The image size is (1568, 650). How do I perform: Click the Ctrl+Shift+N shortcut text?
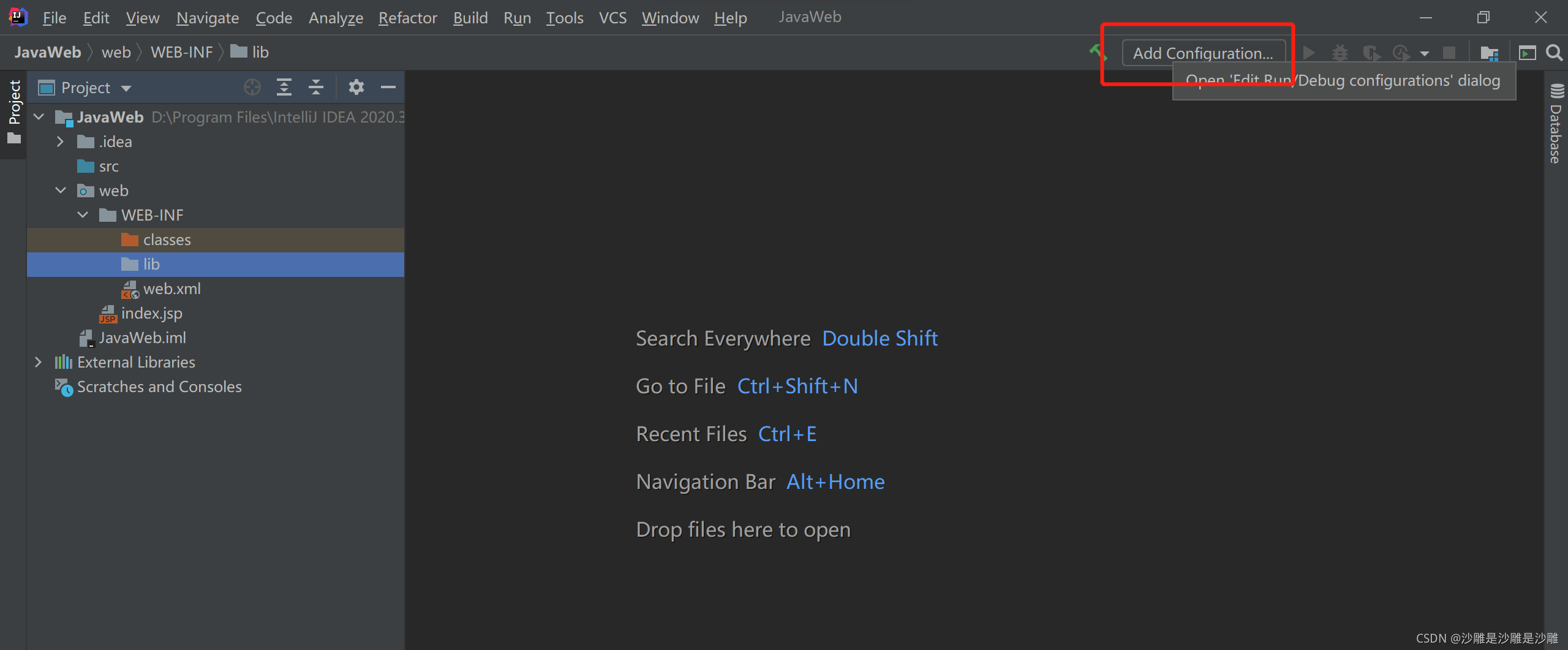(x=797, y=386)
